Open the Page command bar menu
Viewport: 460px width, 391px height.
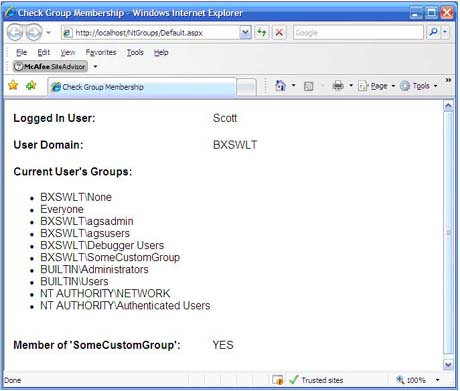click(x=376, y=86)
